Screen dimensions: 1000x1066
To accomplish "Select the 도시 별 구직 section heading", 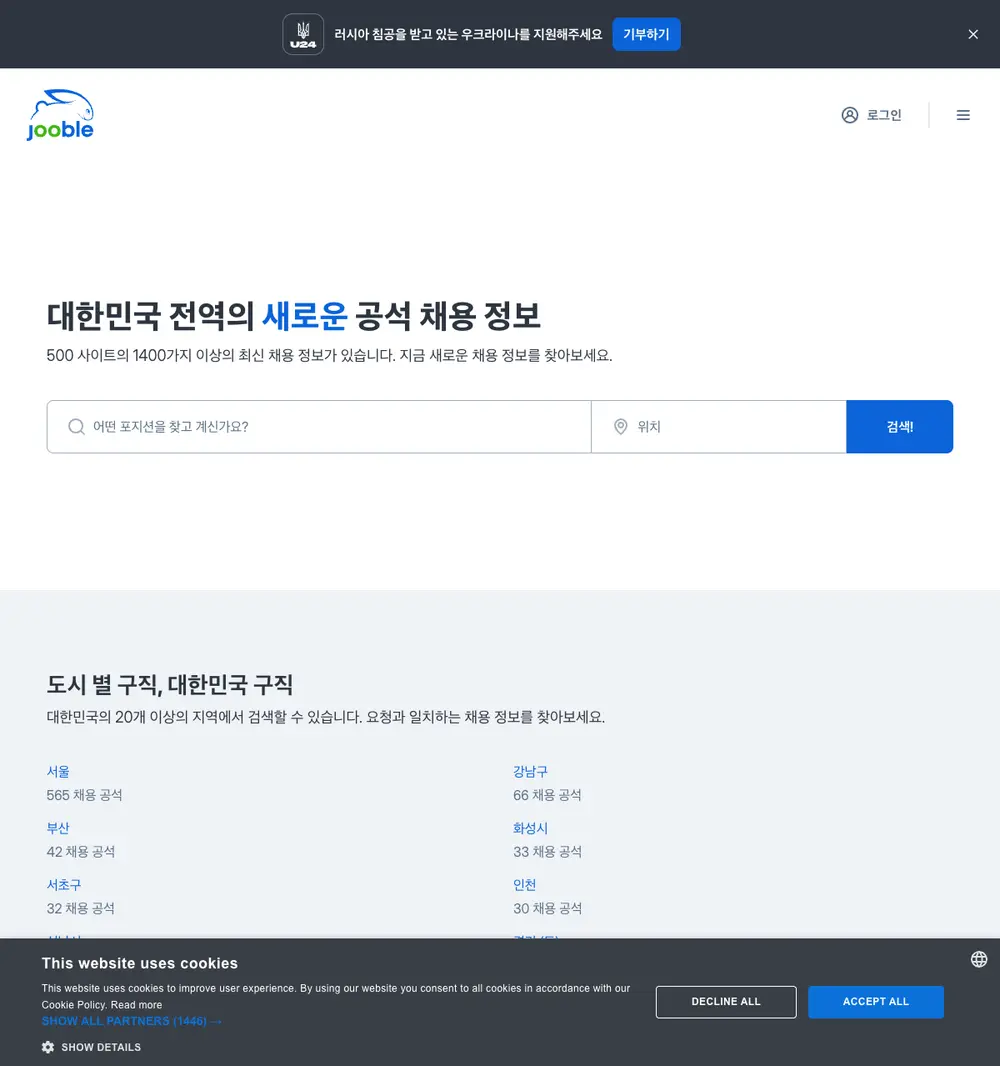I will tap(170, 684).
